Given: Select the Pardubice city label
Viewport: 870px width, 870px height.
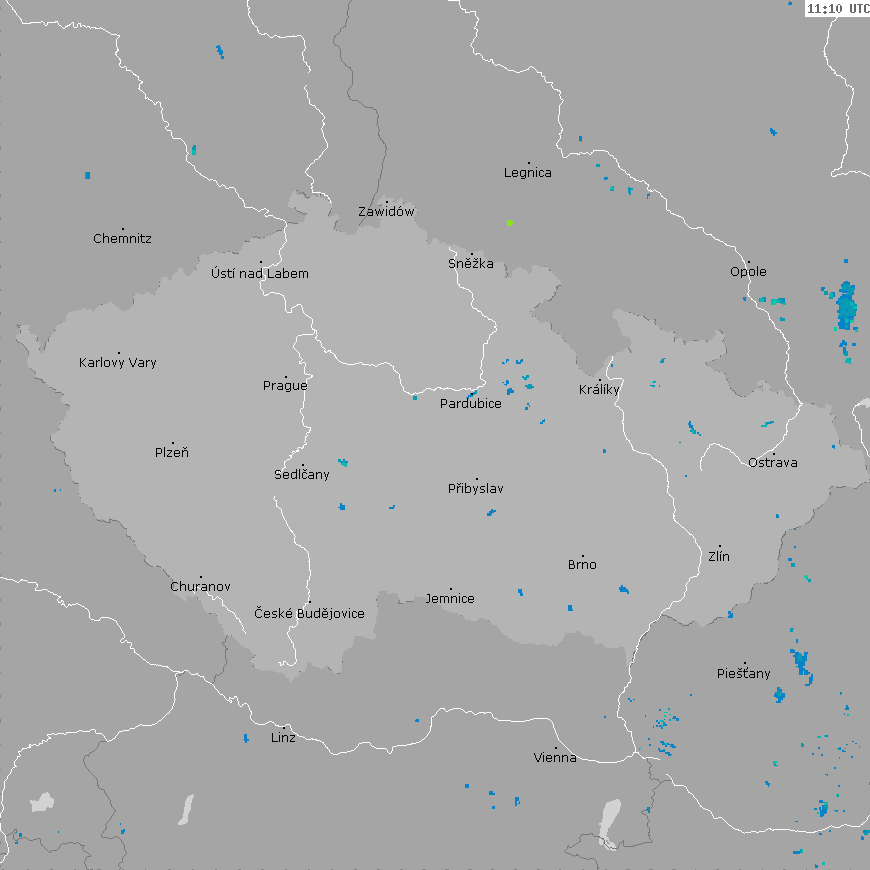Looking at the screenshot, I should point(471,405).
